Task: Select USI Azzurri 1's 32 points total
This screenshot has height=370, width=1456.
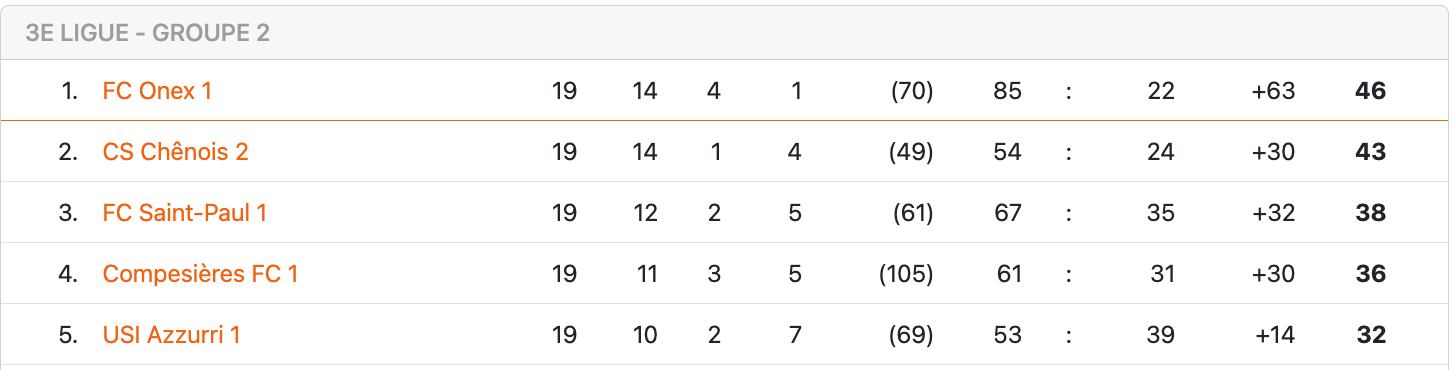Action: [1371, 335]
